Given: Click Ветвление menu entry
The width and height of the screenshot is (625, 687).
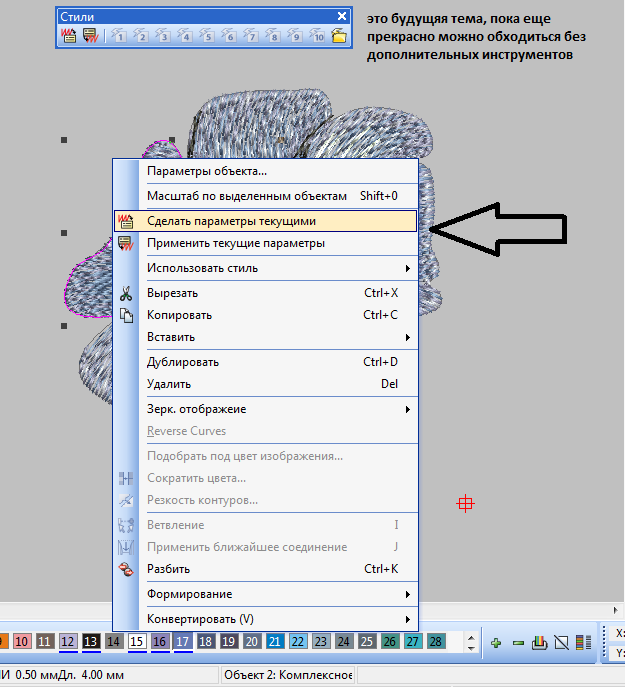Looking at the screenshot, I should pyautogui.click(x=266, y=525).
